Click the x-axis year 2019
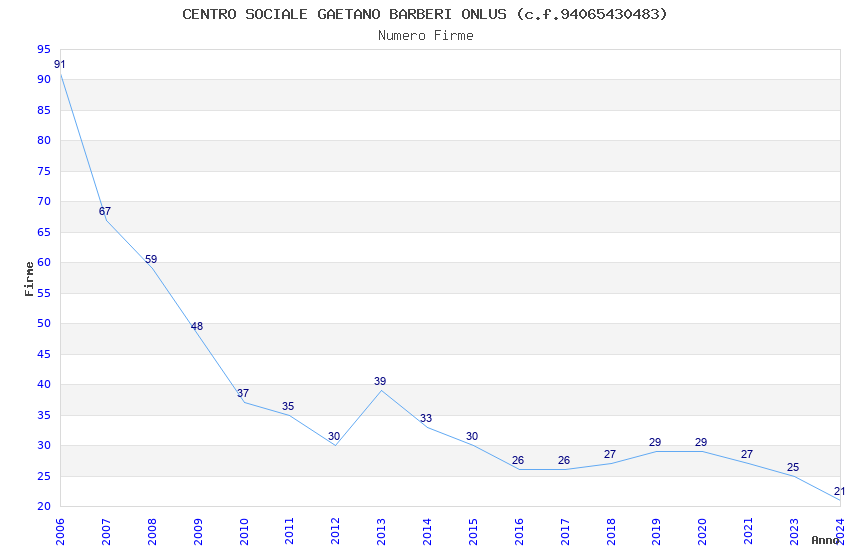 point(656,532)
